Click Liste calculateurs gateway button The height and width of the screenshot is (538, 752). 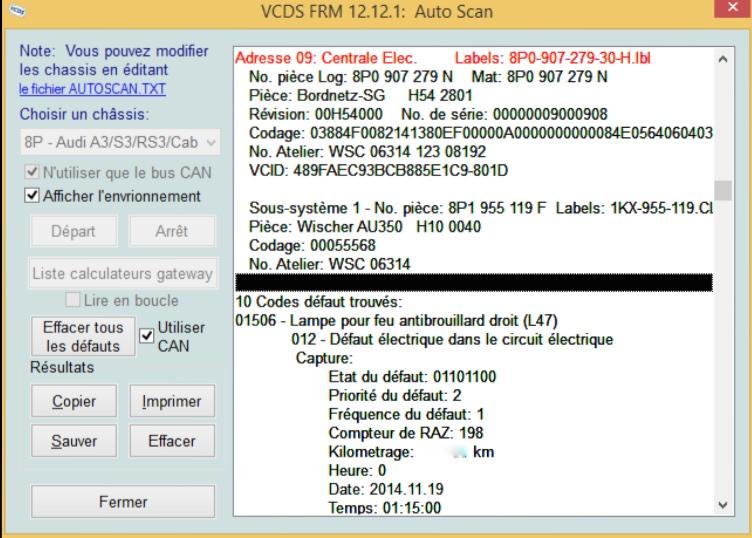(x=123, y=273)
